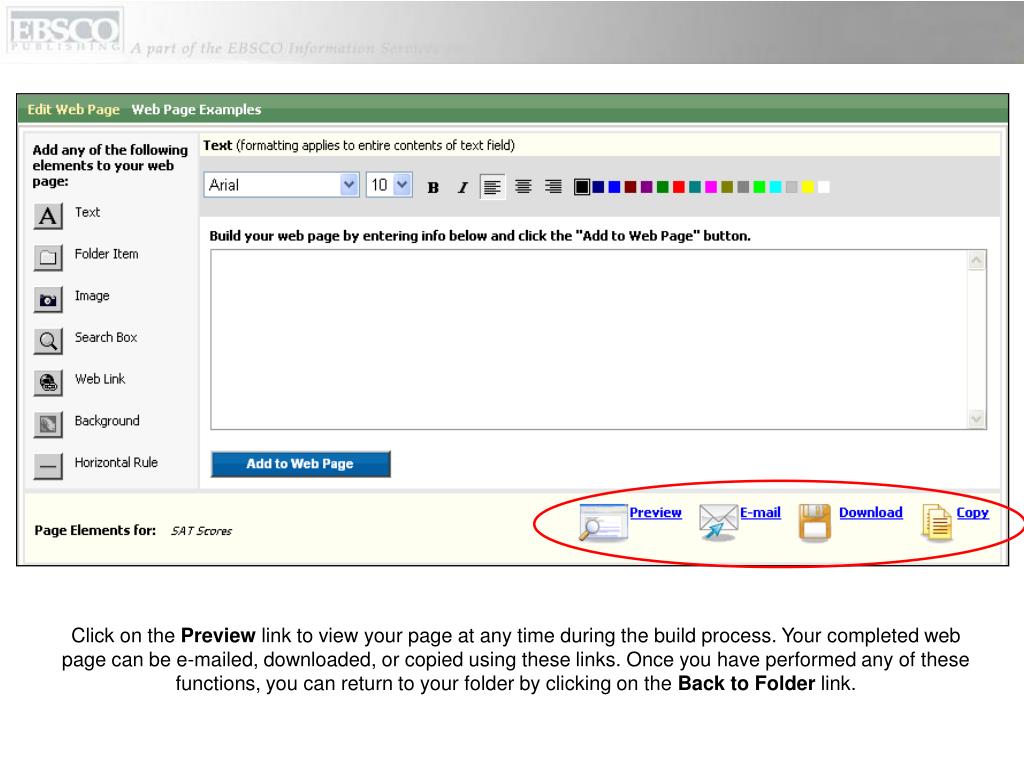Click the E-mail envelope icon
Screen dimensions: 1024x768
(x=718, y=522)
